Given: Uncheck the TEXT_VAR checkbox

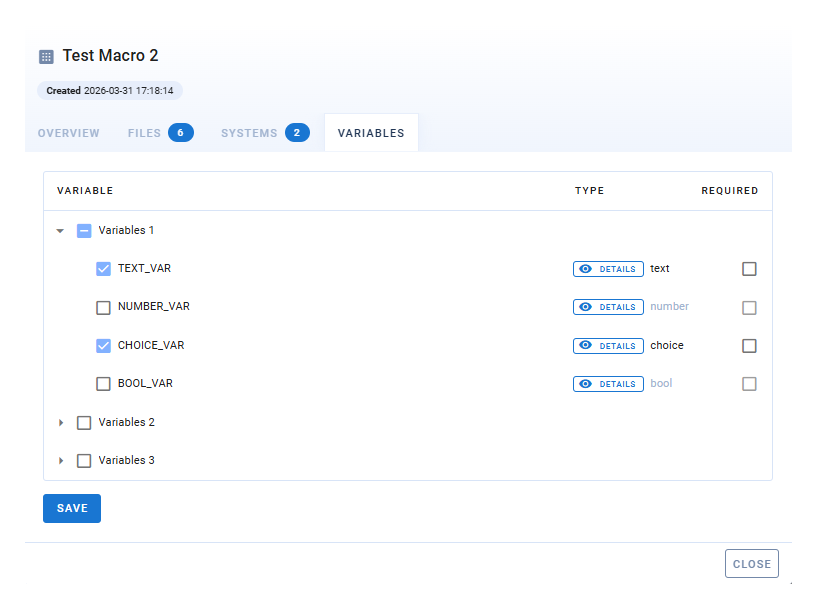Looking at the screenshot, I should pyautogui.click(x=103, y=269).
